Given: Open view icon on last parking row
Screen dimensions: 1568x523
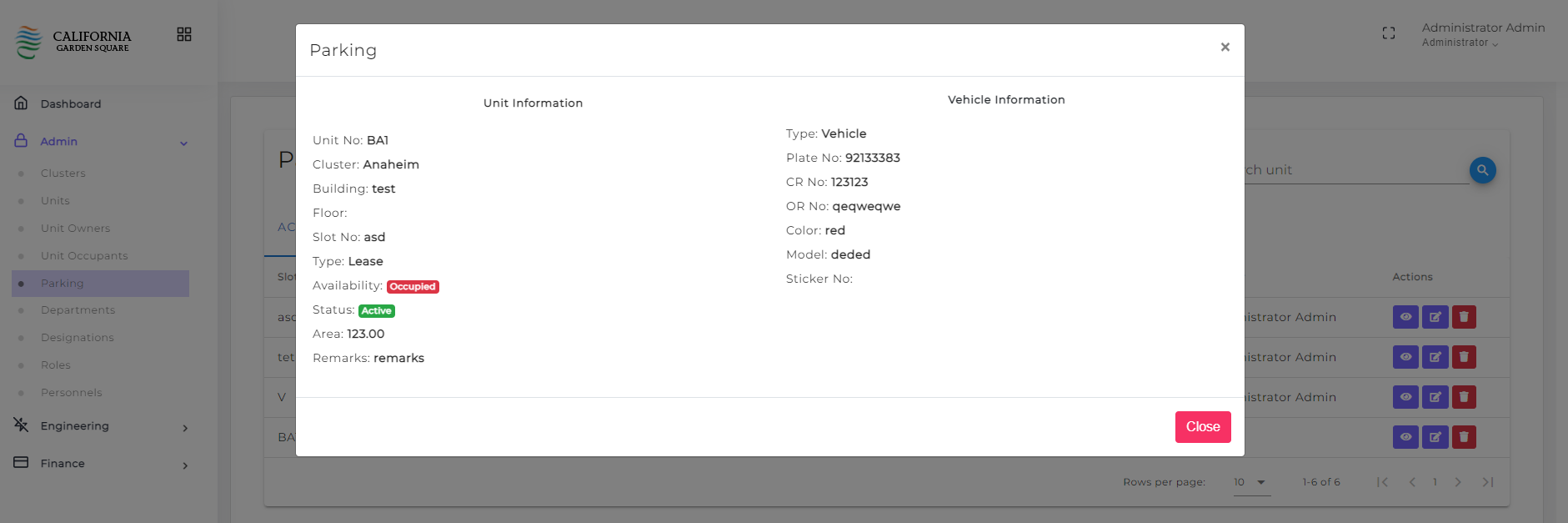Looking at the screenshot, I should [x=1405, y=437].
